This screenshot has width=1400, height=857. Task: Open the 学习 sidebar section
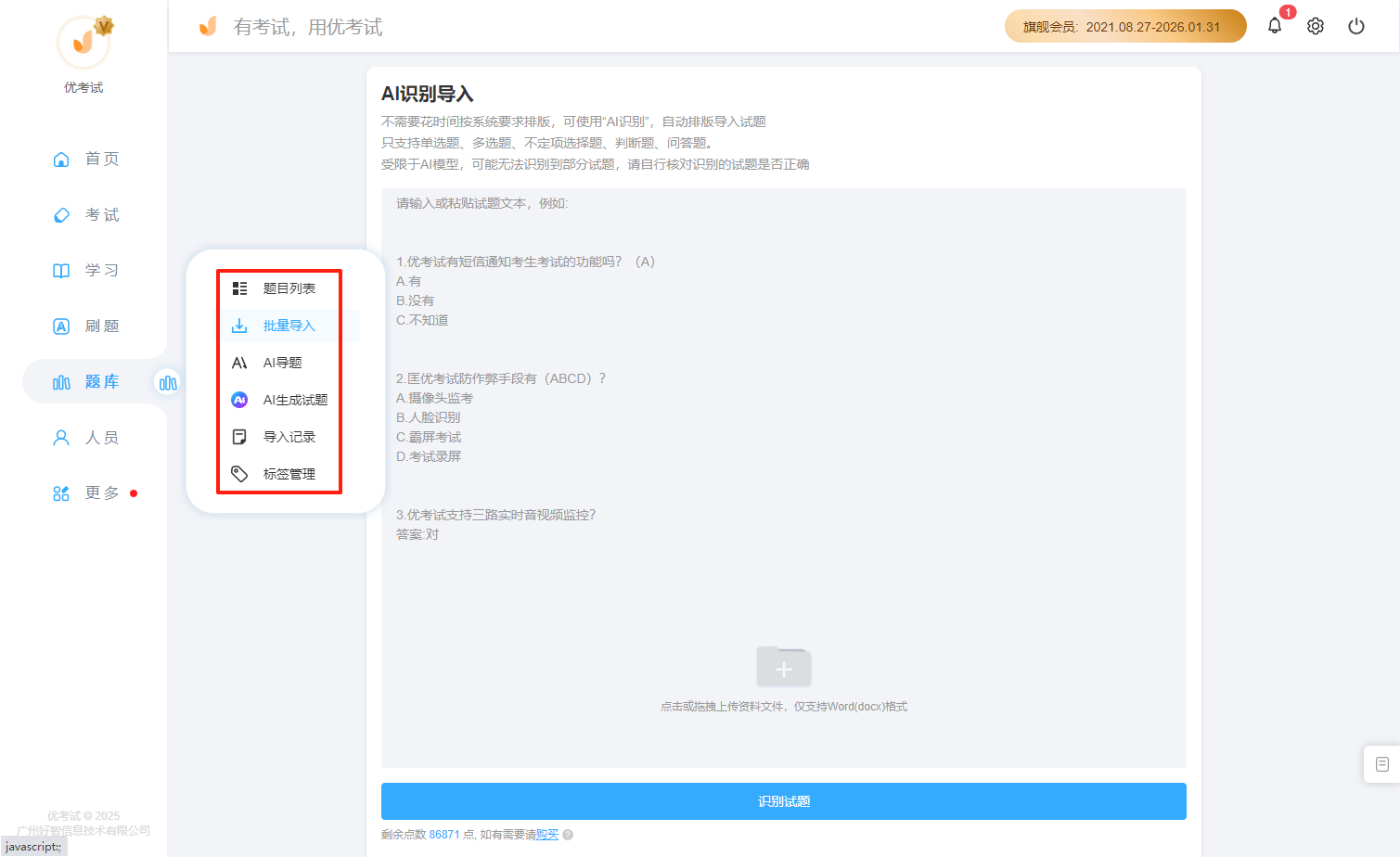(x=102, y=271)
